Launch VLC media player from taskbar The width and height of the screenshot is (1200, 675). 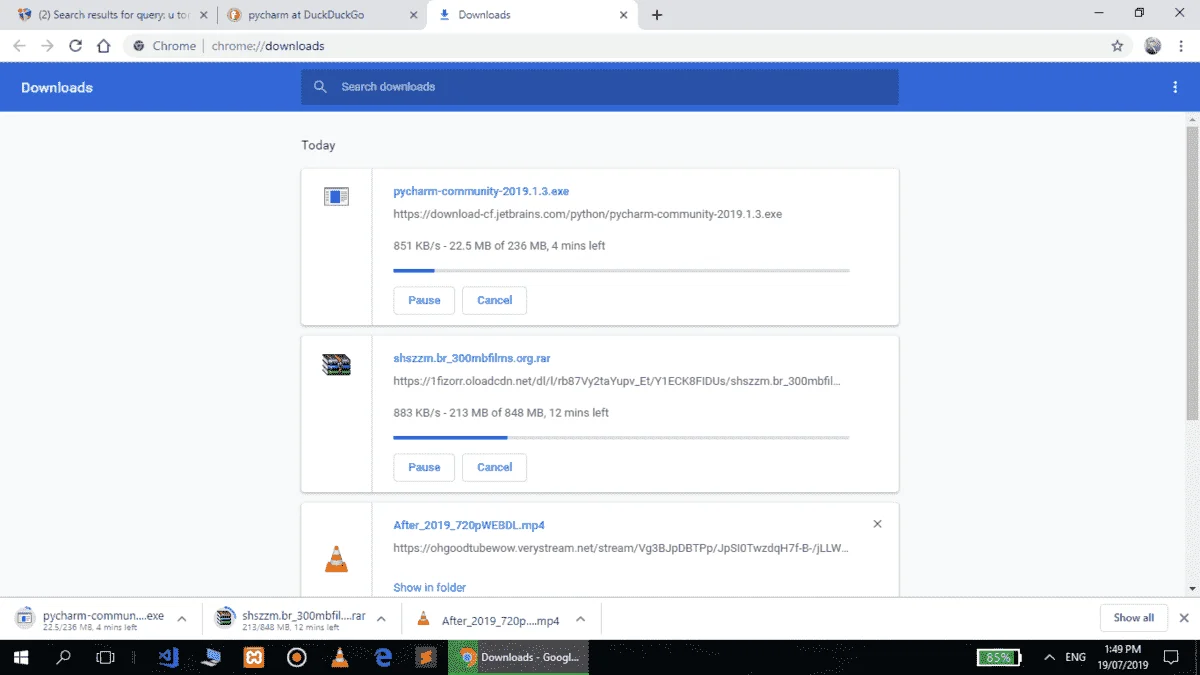[x=340, y=657]
